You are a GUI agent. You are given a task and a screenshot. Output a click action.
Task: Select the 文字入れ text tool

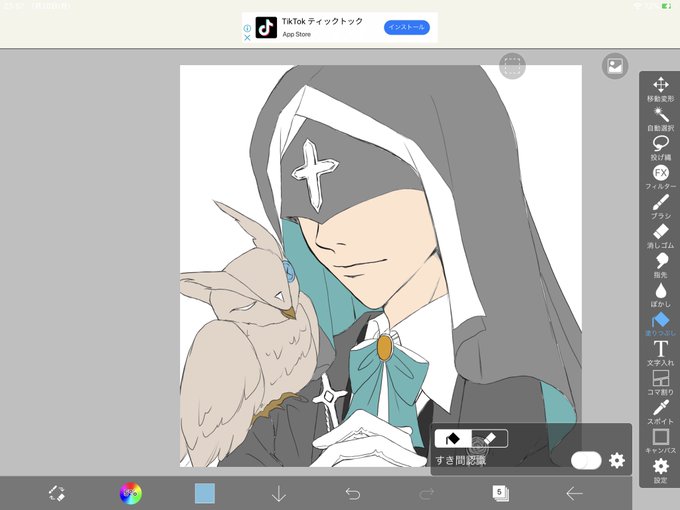click(x=660, y=353)
